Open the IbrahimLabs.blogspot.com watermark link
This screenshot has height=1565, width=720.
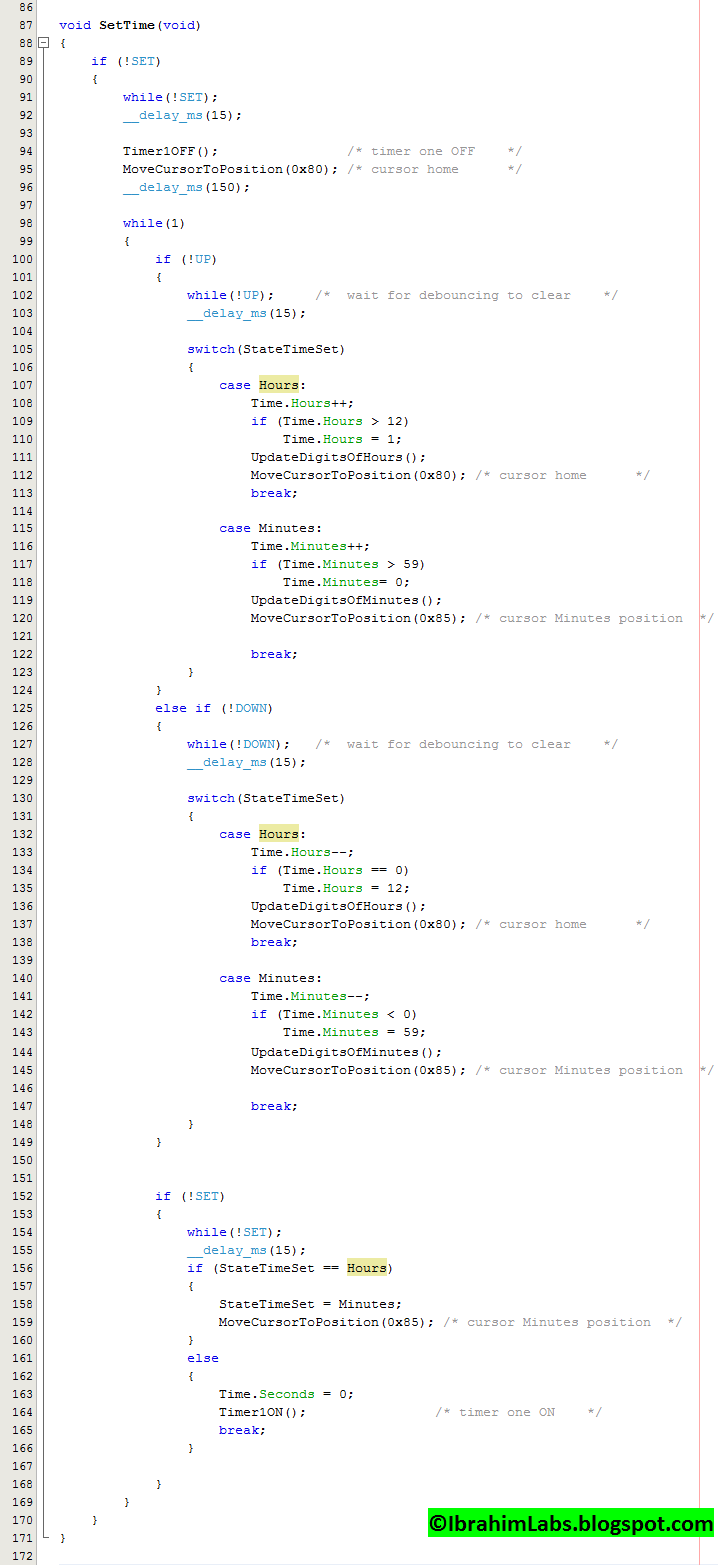[571, 1523]
